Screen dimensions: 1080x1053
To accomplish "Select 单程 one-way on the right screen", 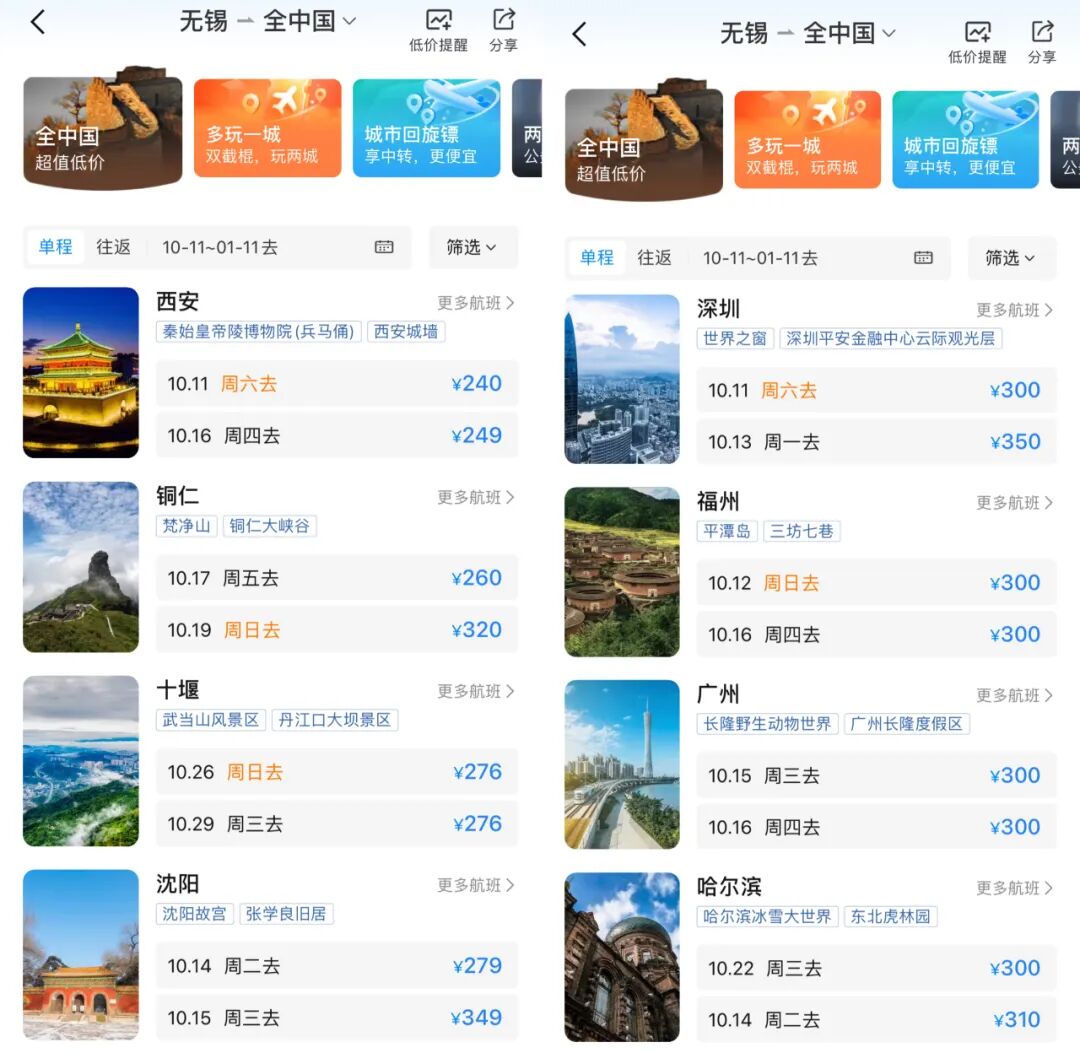I will pyautogui.click(x=597, y=258).
